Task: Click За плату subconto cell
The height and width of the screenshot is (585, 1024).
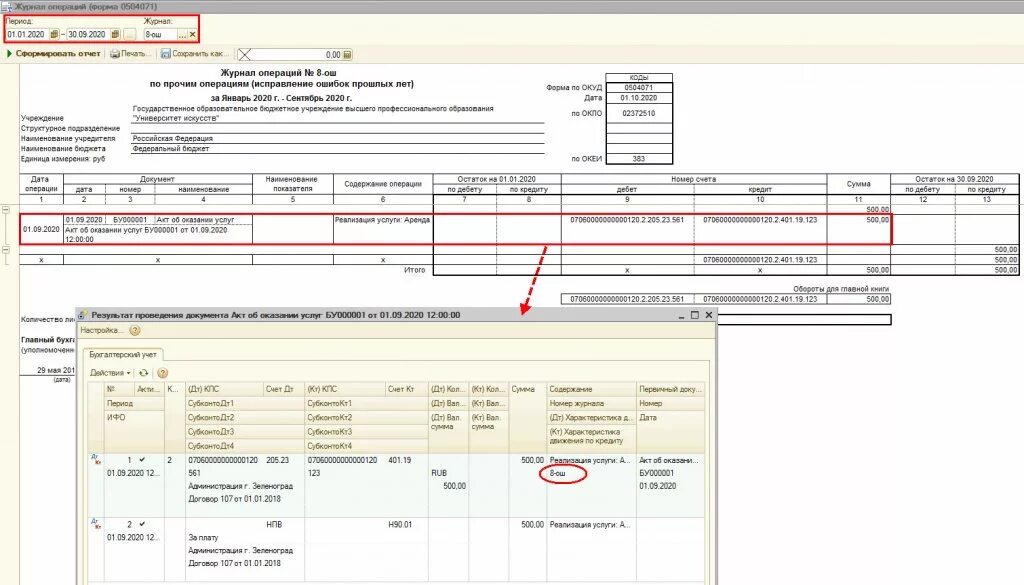Action: [203, 537]
